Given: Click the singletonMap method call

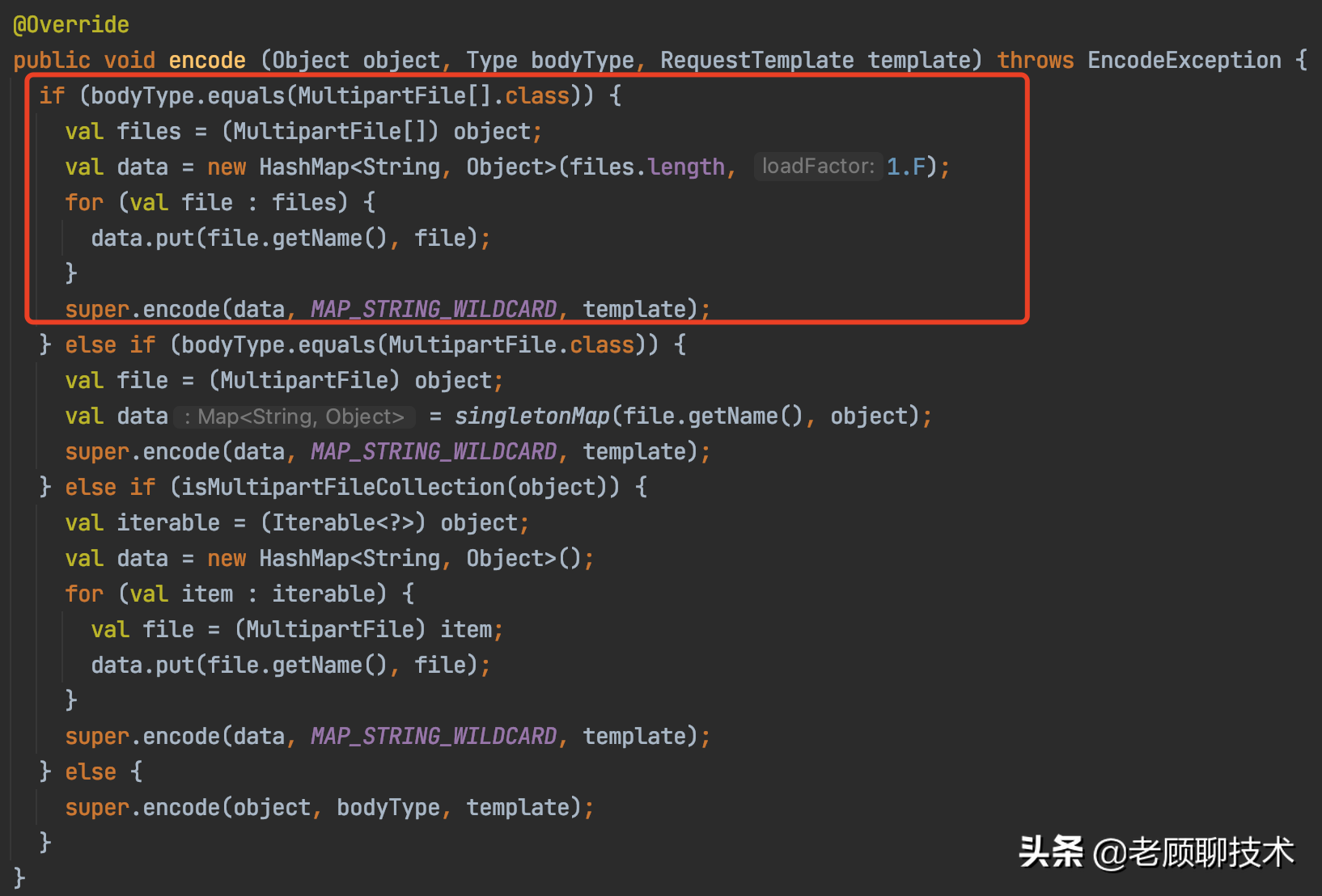Looking at the screenshot, I should pos(532,416).
